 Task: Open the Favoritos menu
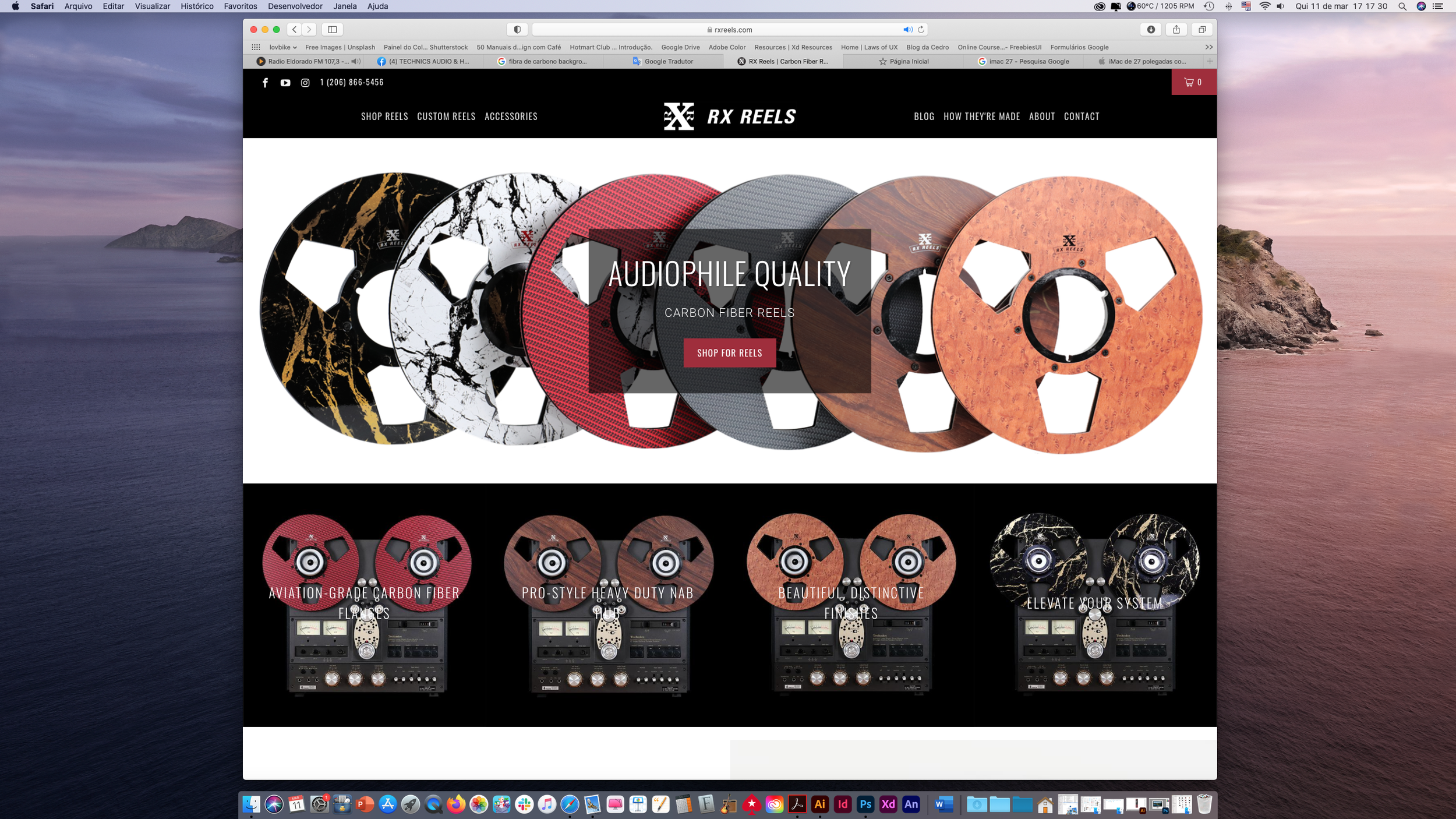tap(241, 6)
